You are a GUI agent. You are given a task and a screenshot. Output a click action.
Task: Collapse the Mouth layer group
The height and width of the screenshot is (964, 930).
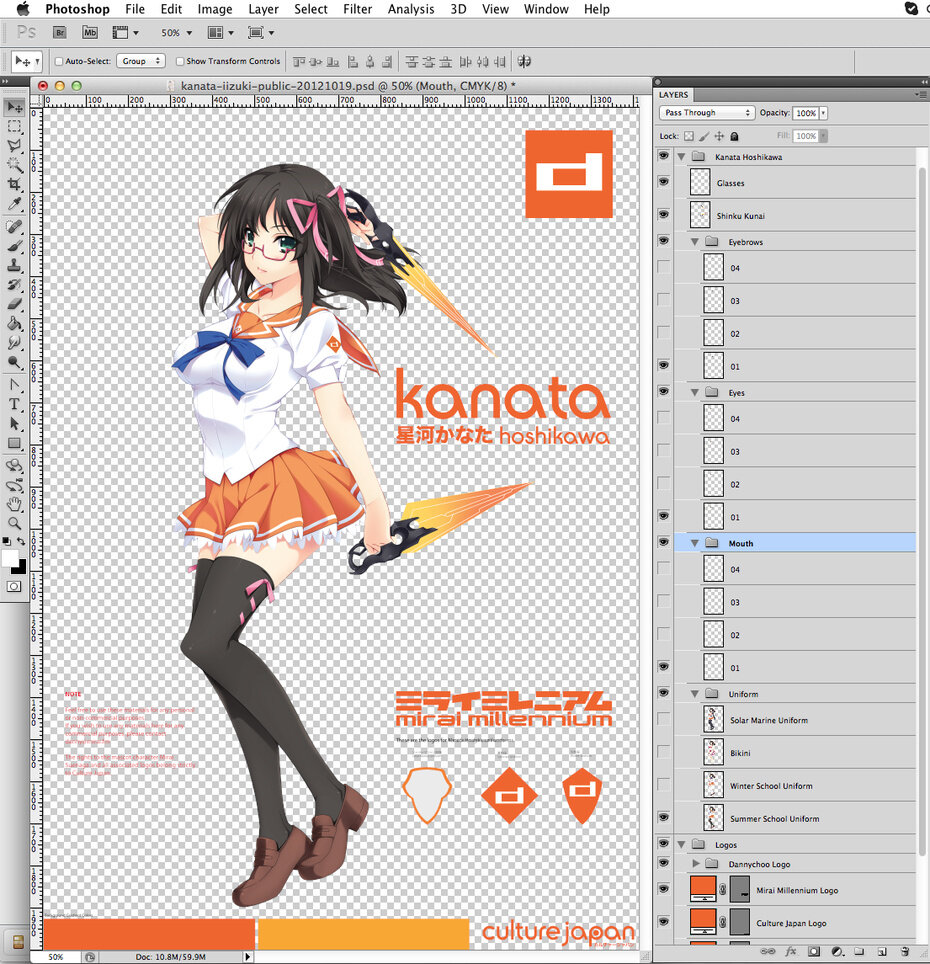pyautogui.click(x=695, y=543)
